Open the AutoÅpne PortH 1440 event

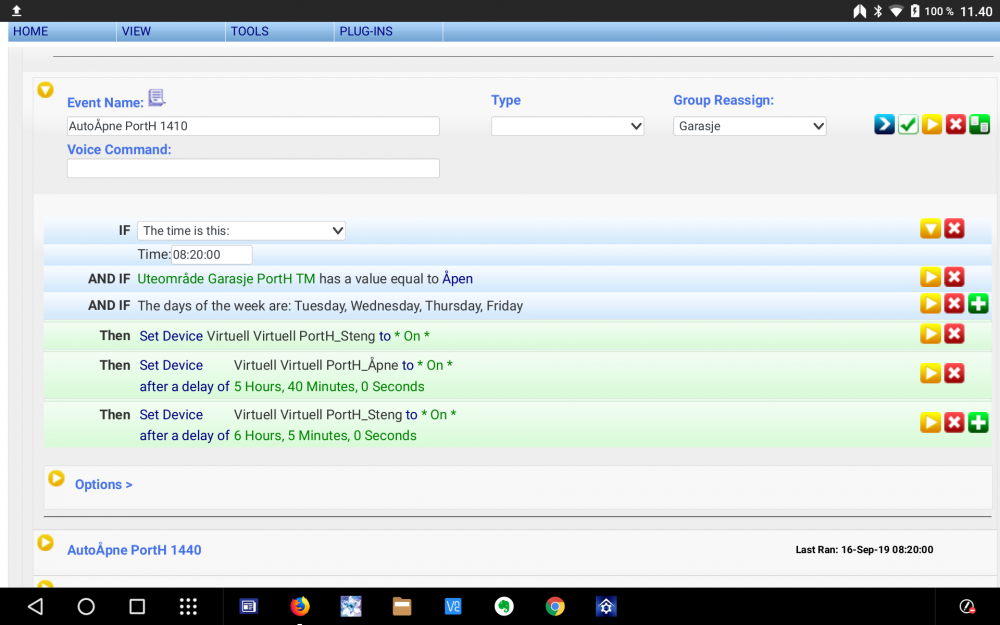tap(134, 550)
